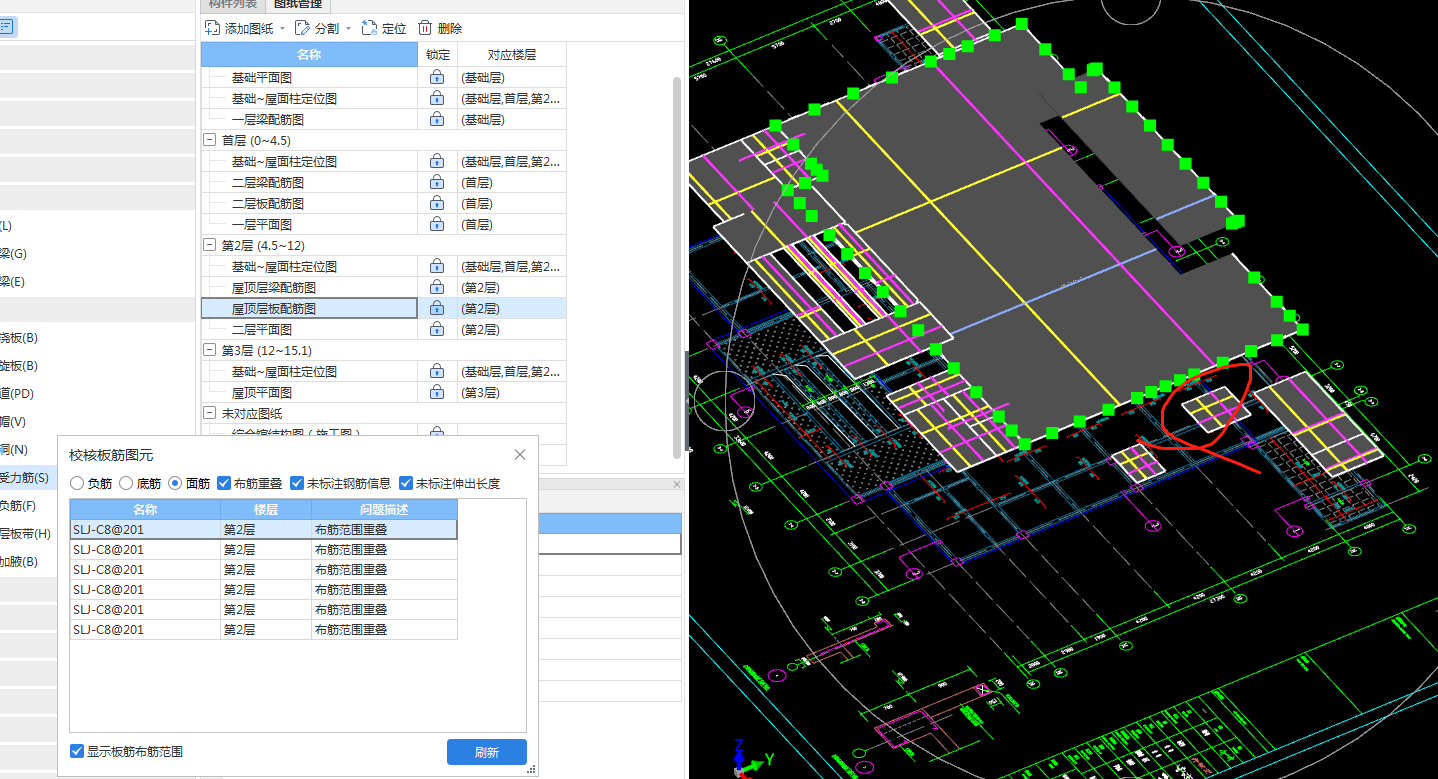Toggle lock icon for 屋顶层板配筋图
Image resolution: width=1438 pixels, height=779 pixels.
437,308
